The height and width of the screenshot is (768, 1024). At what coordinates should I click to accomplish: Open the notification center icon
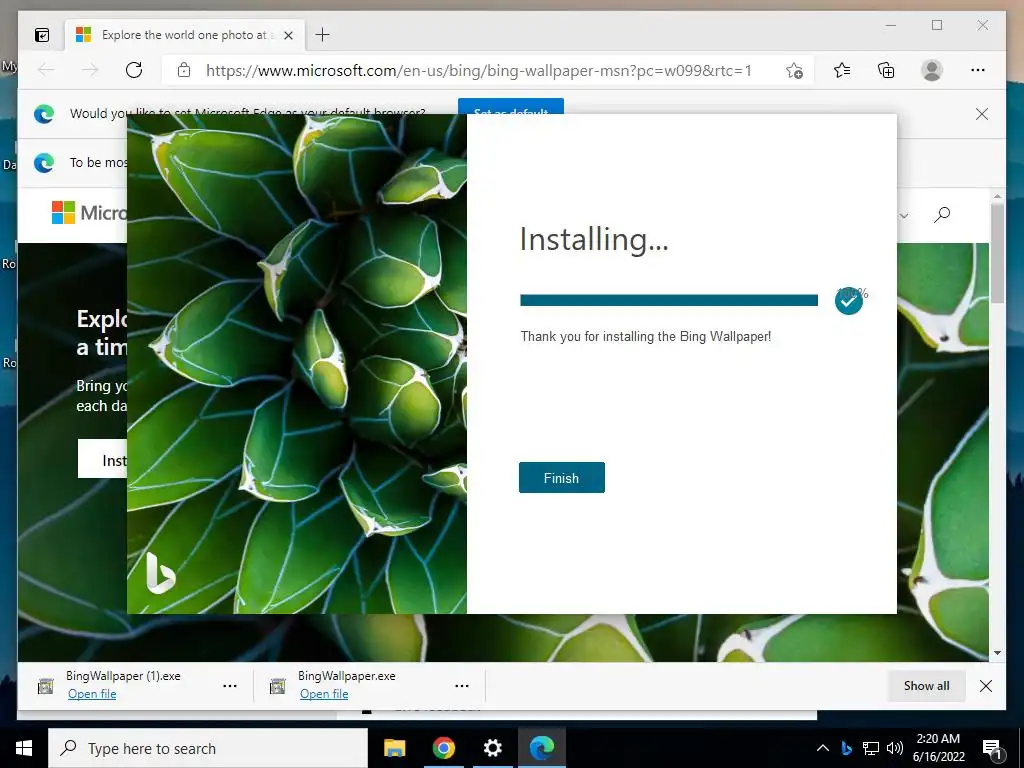click(992, 749)
